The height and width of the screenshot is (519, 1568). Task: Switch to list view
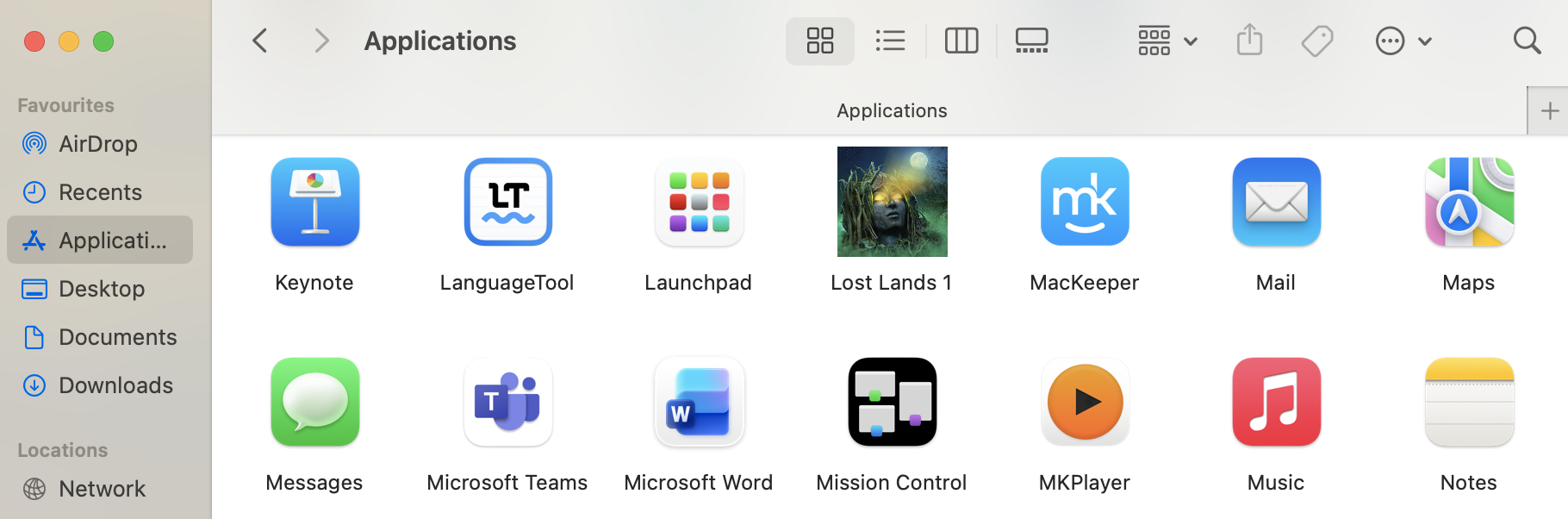point(890,41)
